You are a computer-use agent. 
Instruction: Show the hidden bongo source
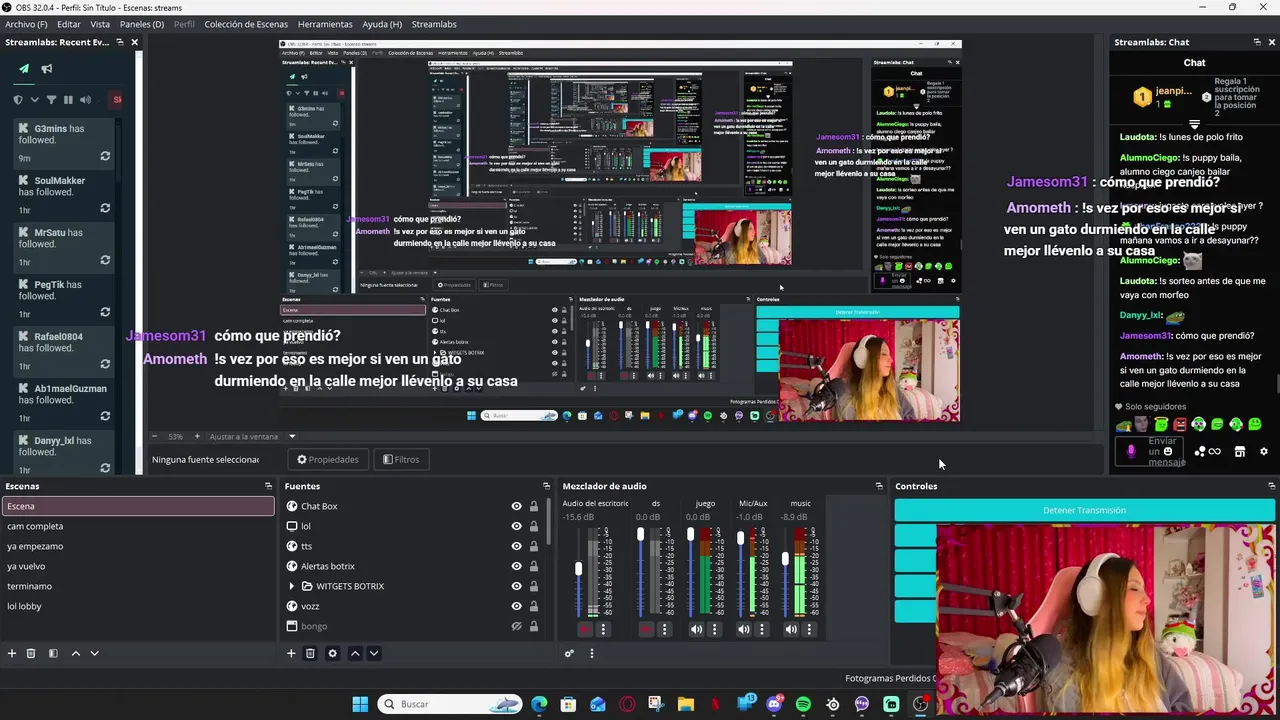(516, 626)
